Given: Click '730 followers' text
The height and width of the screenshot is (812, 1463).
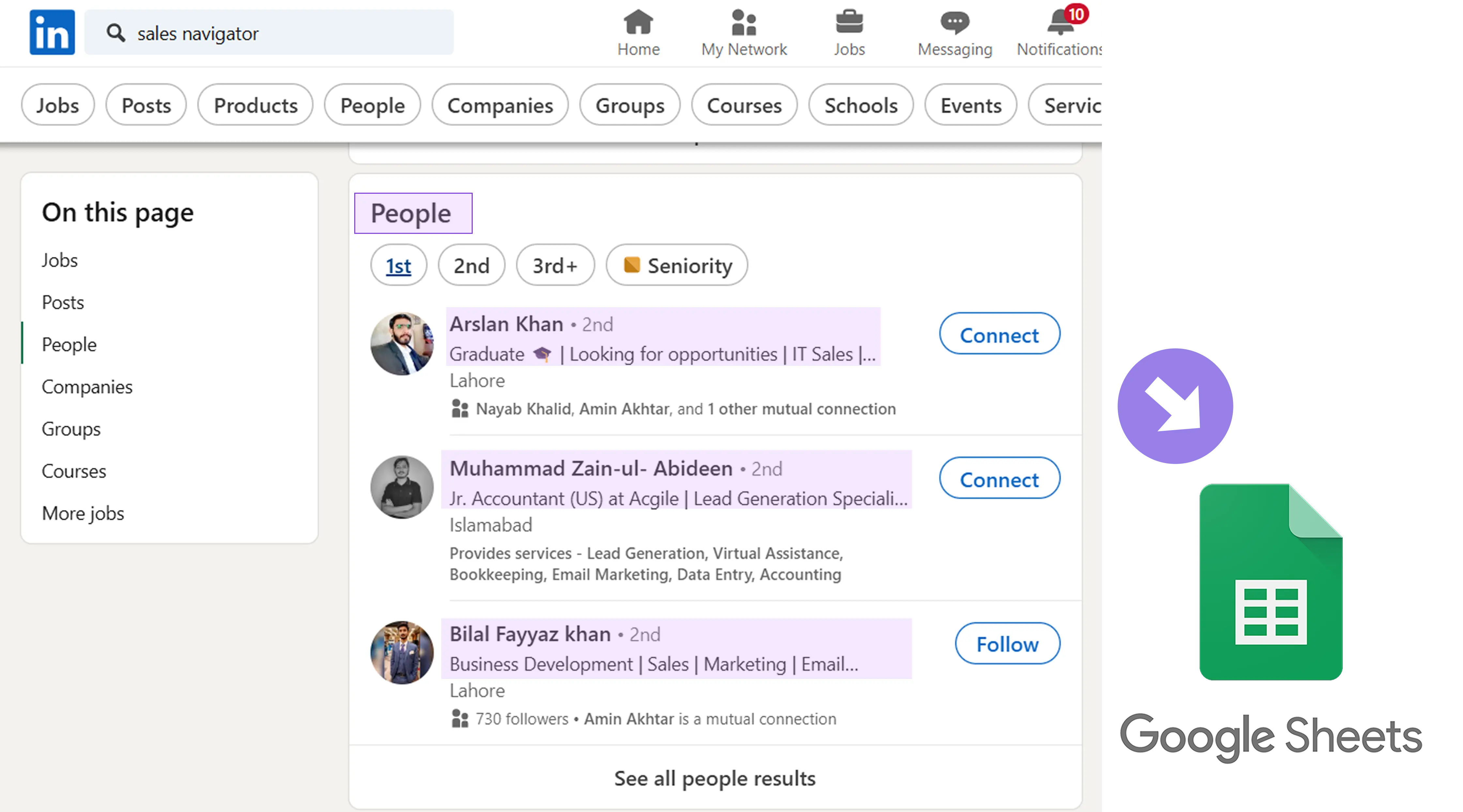Looking at the screenshot, I should tap(522, 719).
